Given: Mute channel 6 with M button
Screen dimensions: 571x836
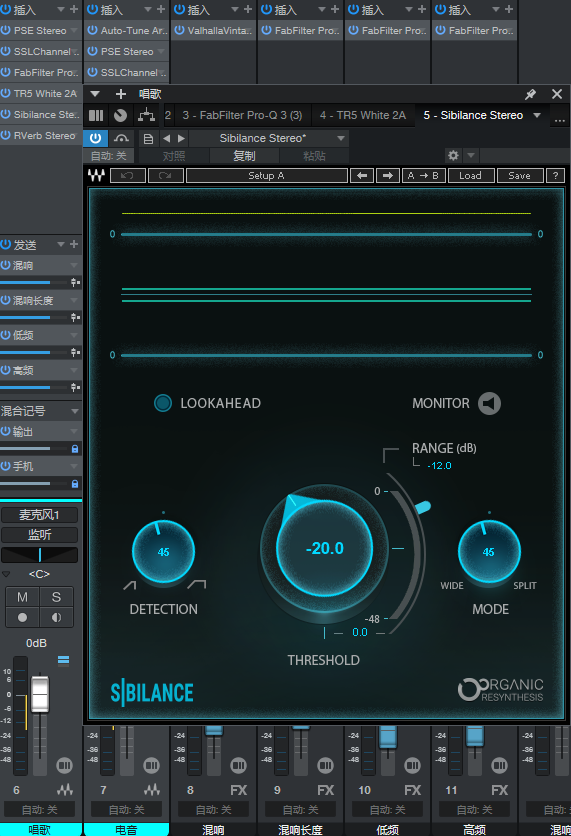Looking at the screenshot, I should [x=22, y=597].
